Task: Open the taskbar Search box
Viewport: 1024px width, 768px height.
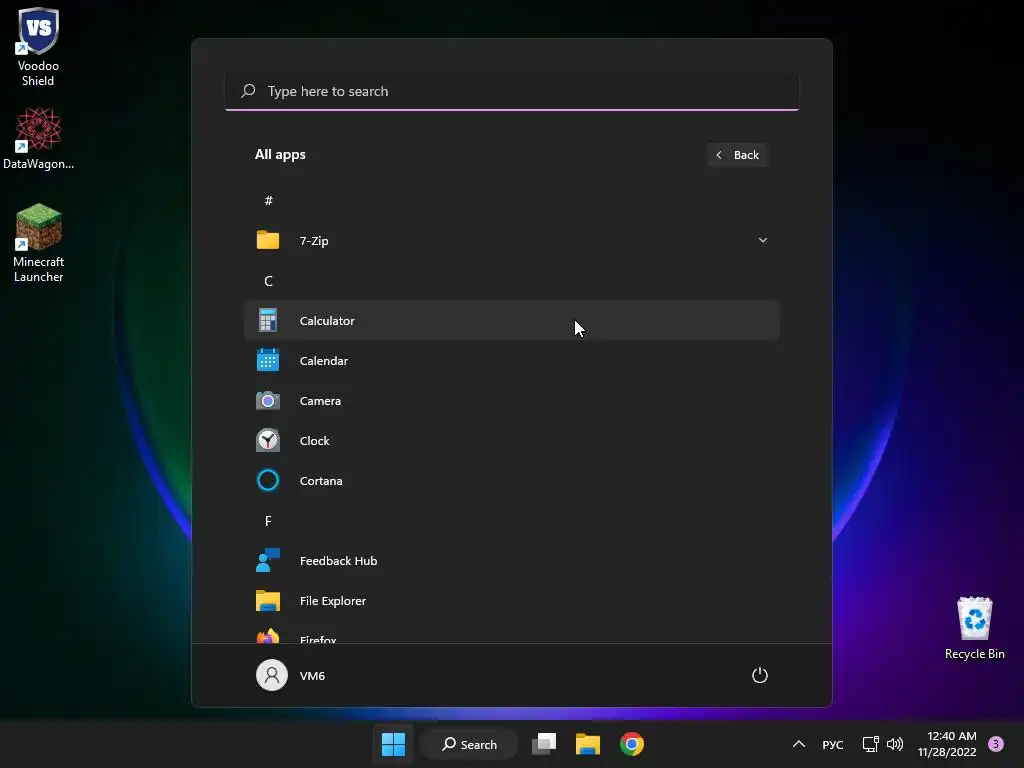Action: tap(469, 744)
